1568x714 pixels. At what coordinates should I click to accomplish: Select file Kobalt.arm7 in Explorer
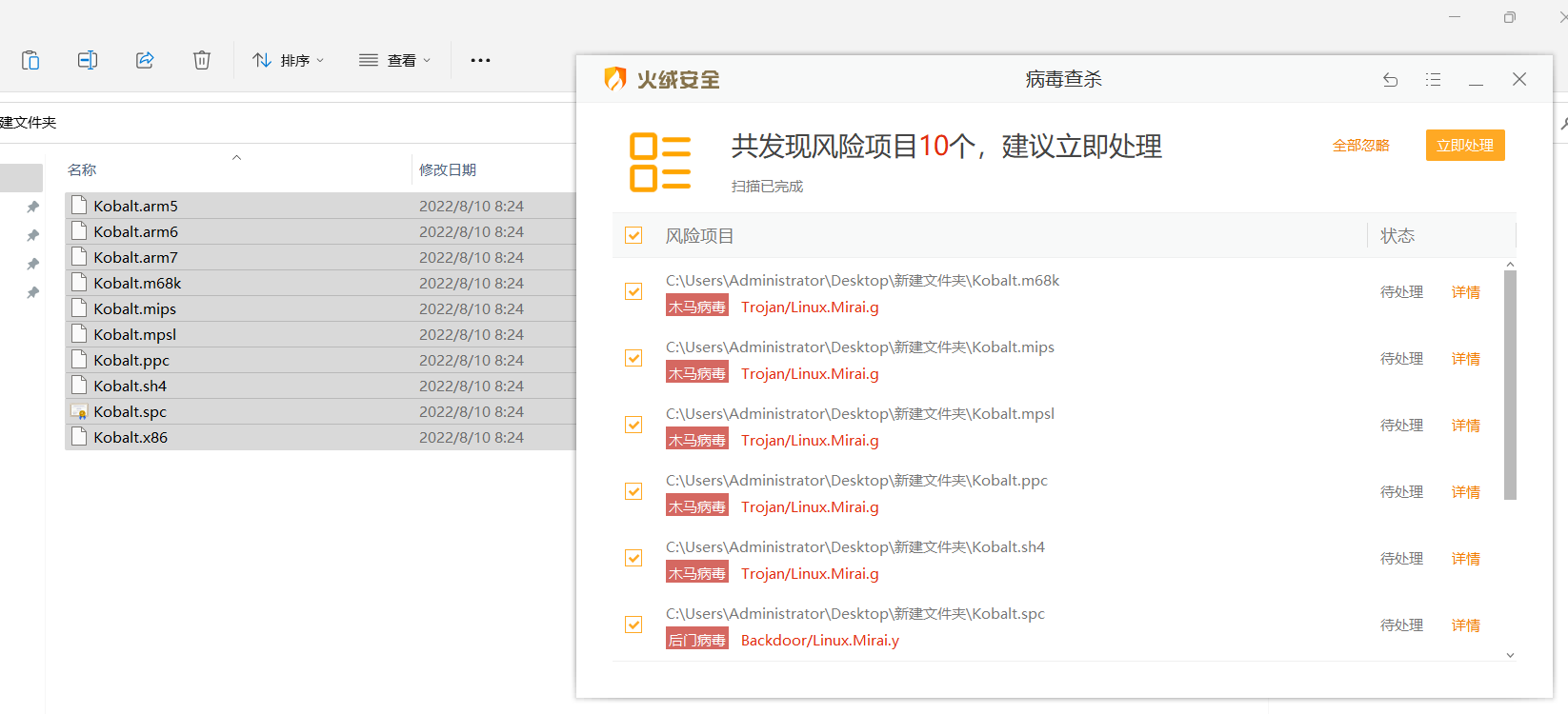coord(320,257)
